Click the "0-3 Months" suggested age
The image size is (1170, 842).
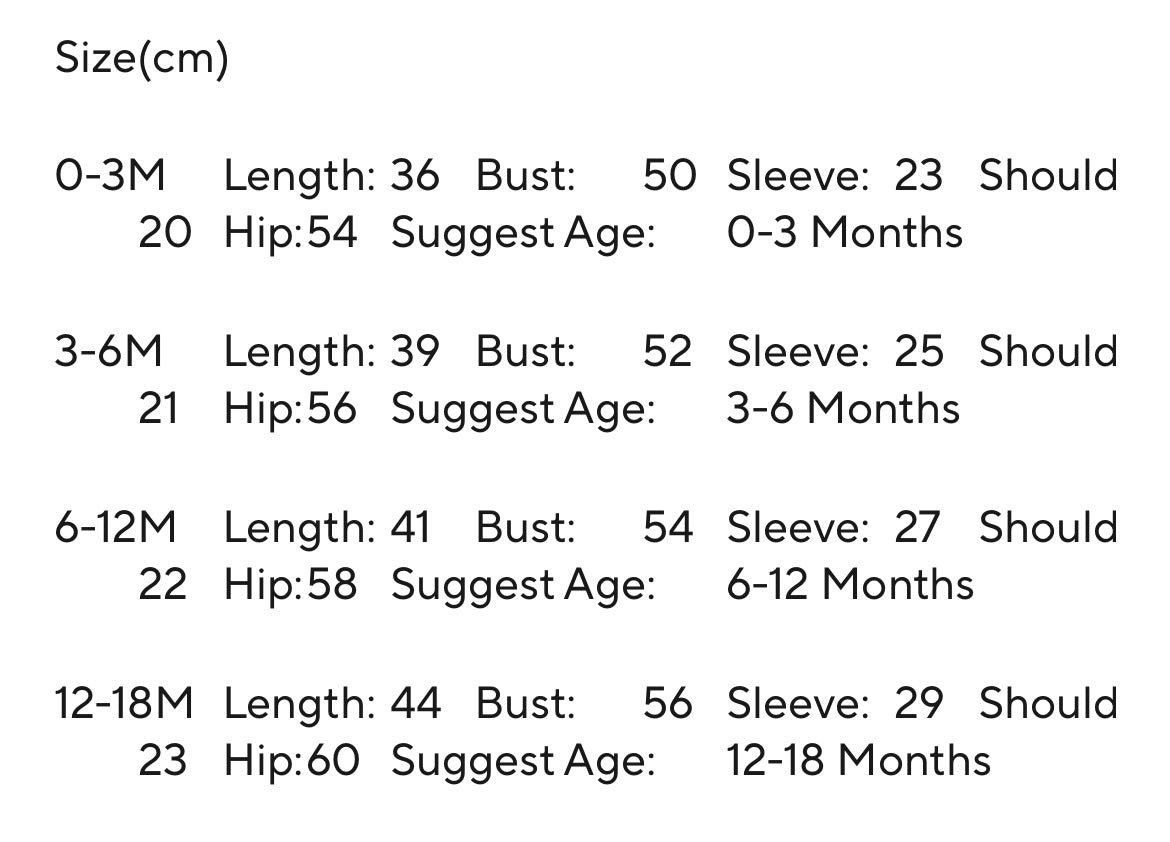click(844, 233)
